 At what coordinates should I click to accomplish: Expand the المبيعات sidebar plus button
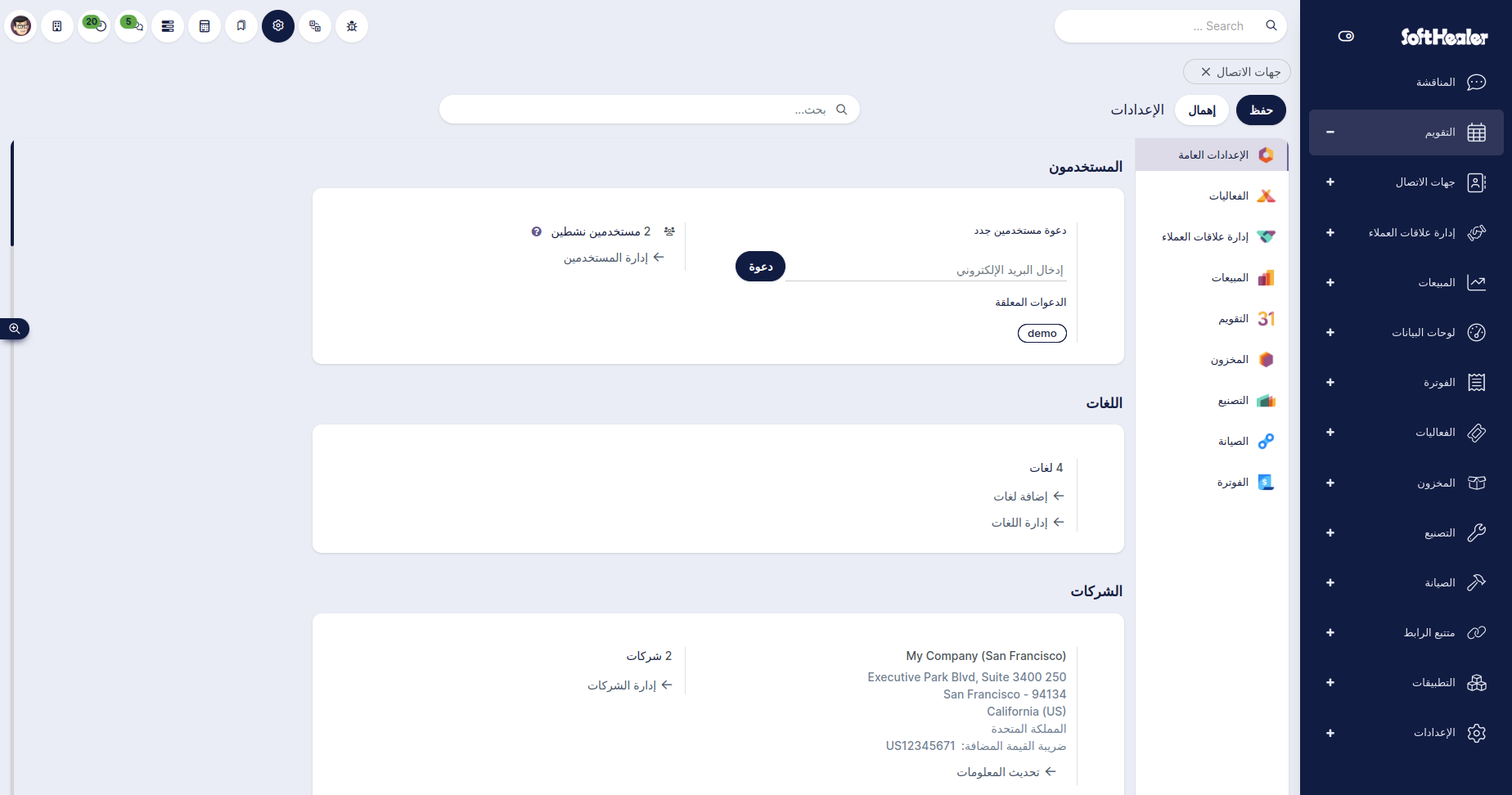point(1330,283)
